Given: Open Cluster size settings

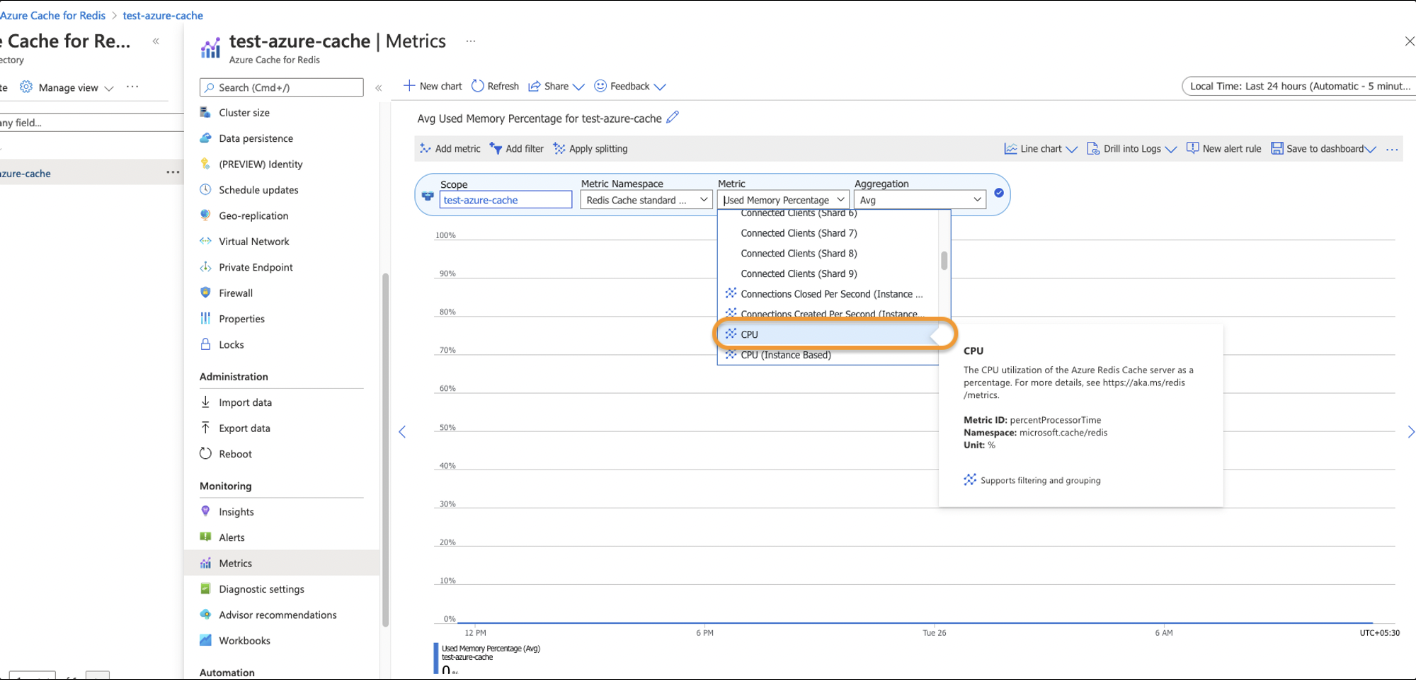Looking at the screenshot, I should (x=244, y=113).
